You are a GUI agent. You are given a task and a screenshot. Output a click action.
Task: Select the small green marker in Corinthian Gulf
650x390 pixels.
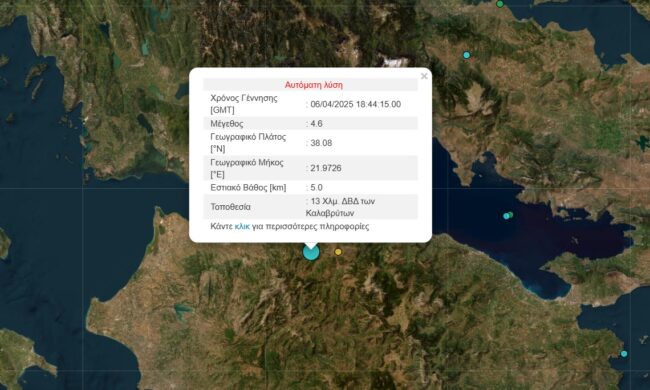click(511, 214)
